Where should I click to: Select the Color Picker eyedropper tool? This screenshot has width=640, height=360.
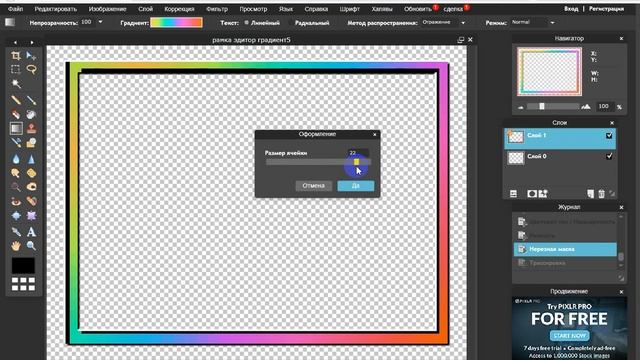[16, 232]
